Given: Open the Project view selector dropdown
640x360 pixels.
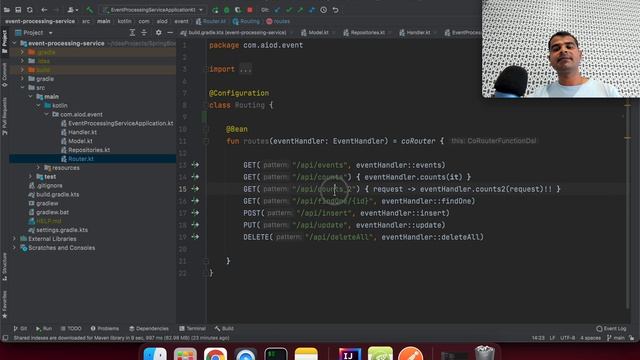Looking at the screenshot, I should (34, 33).
